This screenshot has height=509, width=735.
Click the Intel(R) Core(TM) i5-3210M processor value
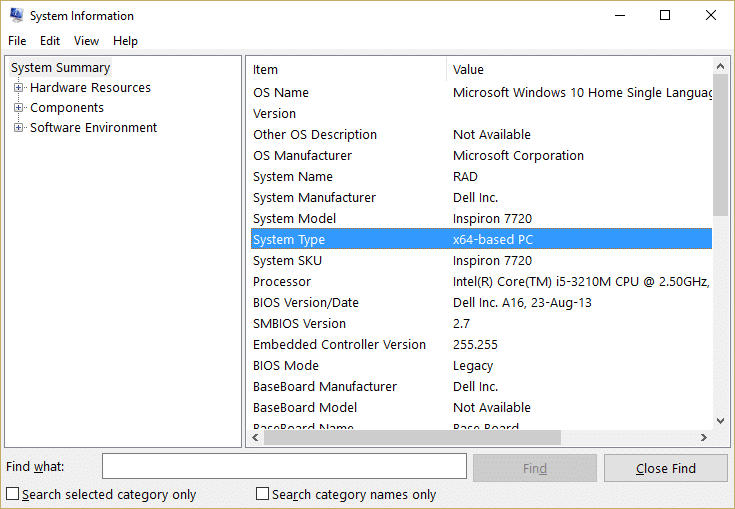coord(581,282)
